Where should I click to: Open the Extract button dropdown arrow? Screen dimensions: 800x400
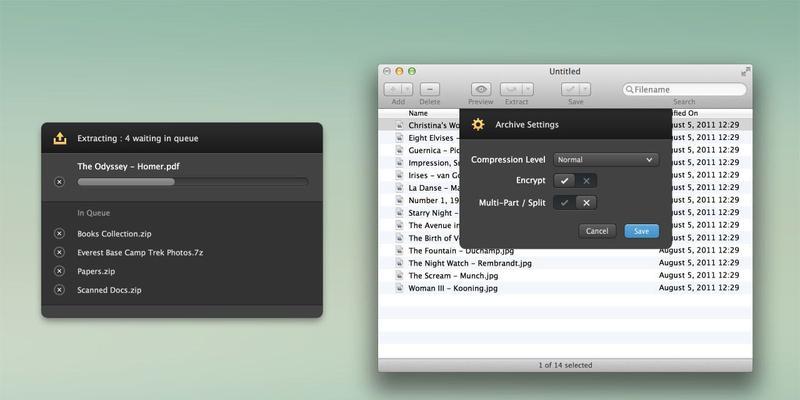(x=527, y=89)
